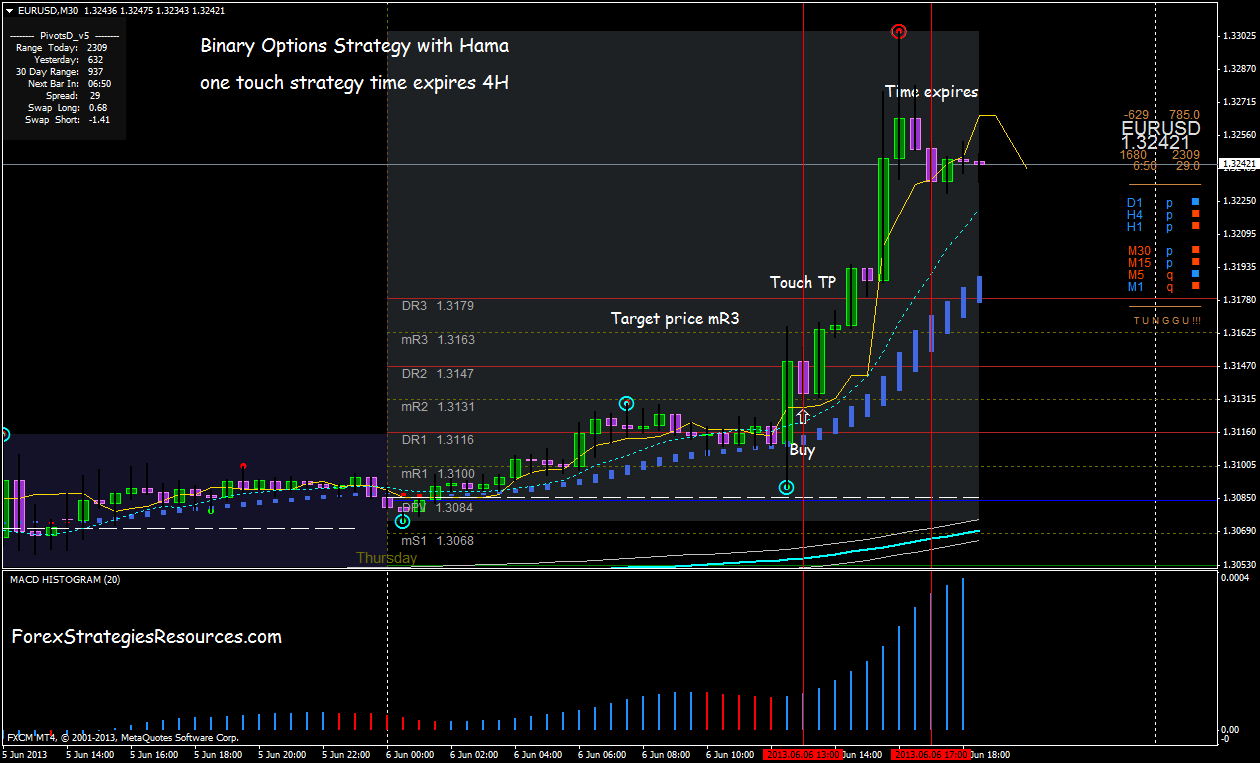1260x763 pixels.
Task: Click the red '2013.06.06 13:00' time axis marker
Action: coord(803,753)
